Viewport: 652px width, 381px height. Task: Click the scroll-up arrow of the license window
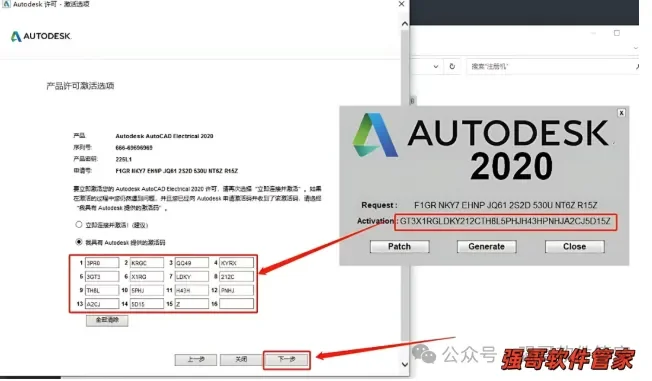click(405, 24)
